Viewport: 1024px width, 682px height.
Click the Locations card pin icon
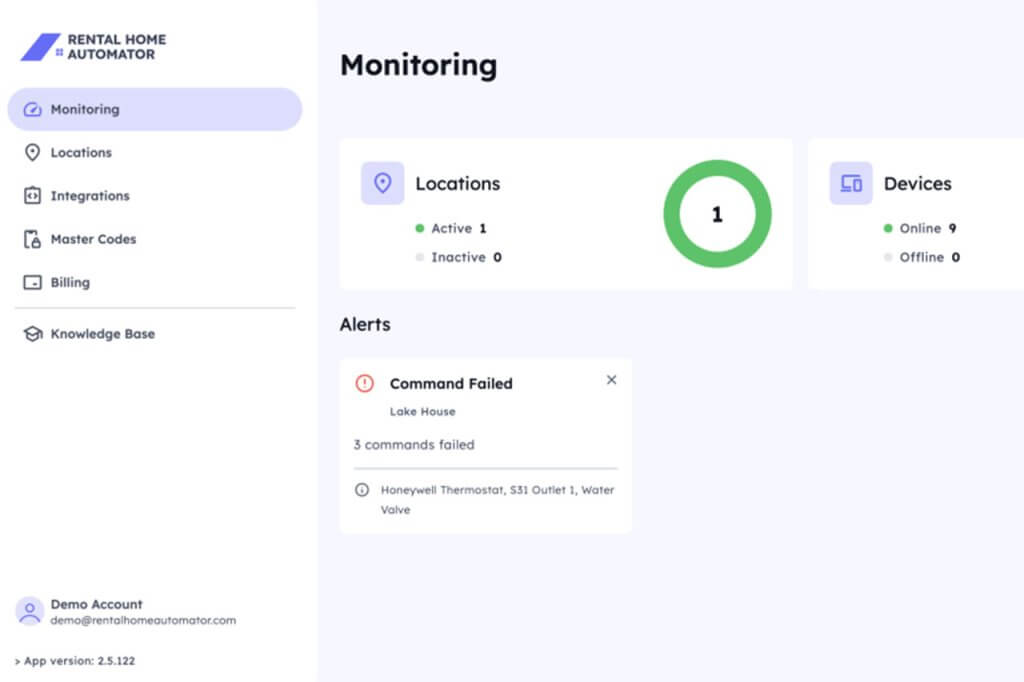pyautogui.click(x=382, y=184)
